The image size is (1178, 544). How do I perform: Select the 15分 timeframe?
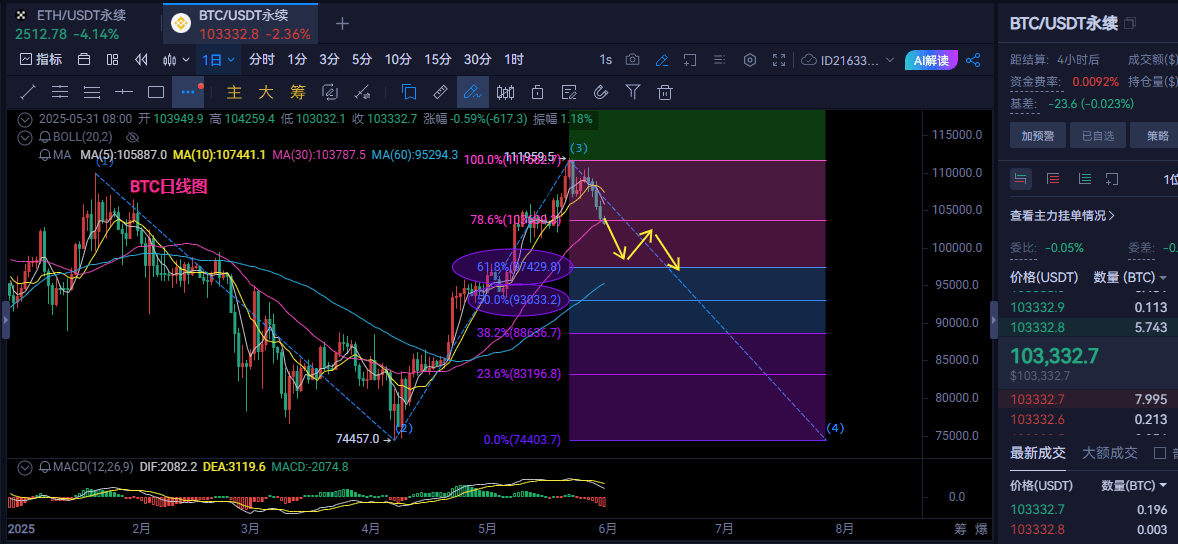click(x=437, y=60)
